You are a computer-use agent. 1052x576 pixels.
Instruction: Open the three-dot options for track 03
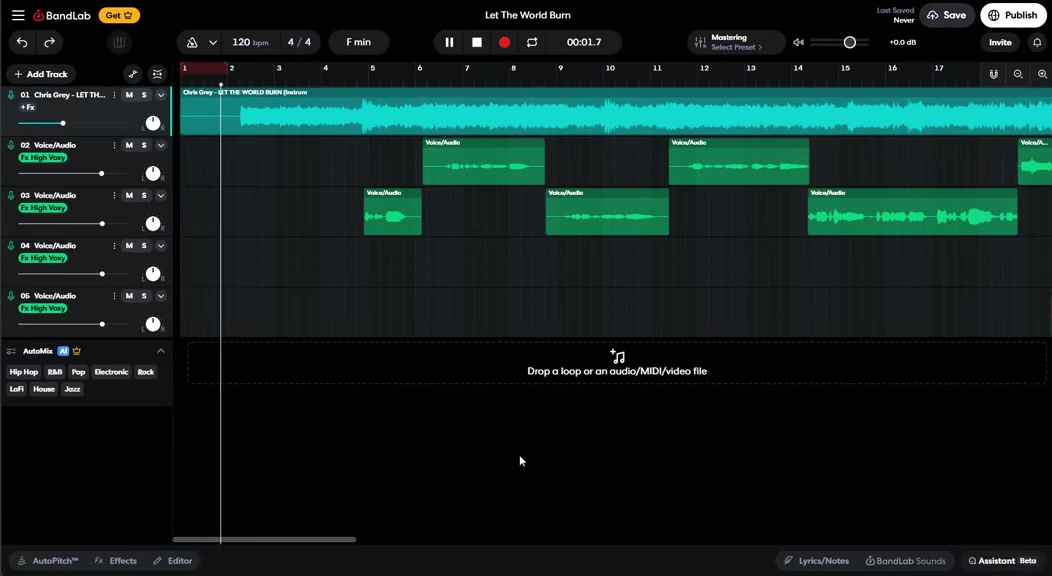(x=114, y=195)
